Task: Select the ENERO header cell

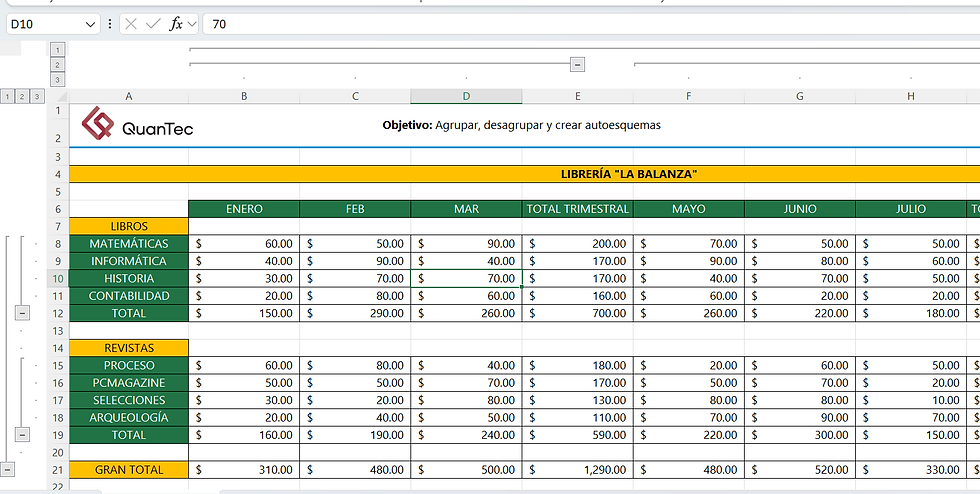Action: pyautogui.click(x=244, y=209)
